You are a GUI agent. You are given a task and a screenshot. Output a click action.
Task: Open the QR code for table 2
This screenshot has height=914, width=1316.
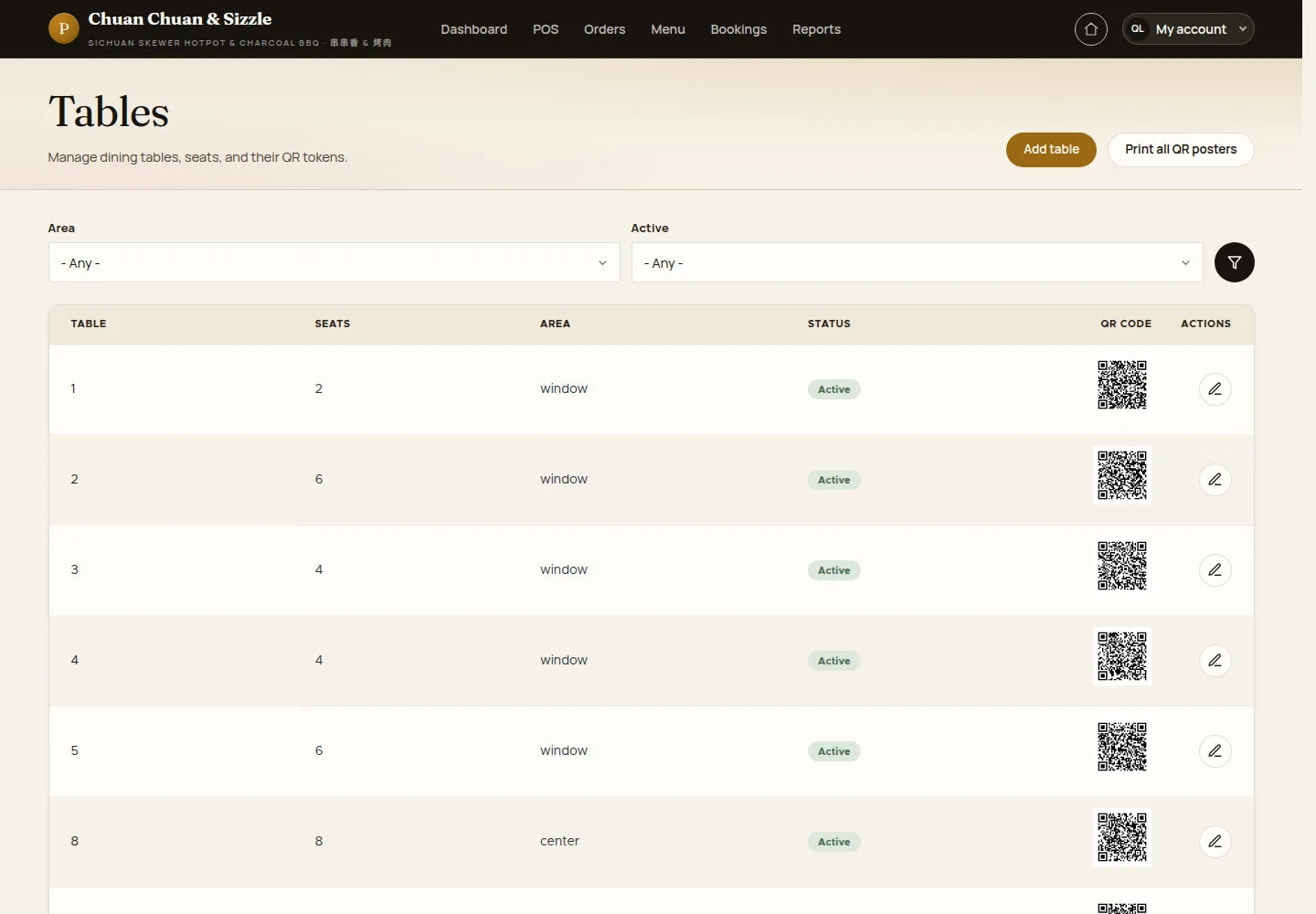pyautogui.click(x=1122, y=475)
